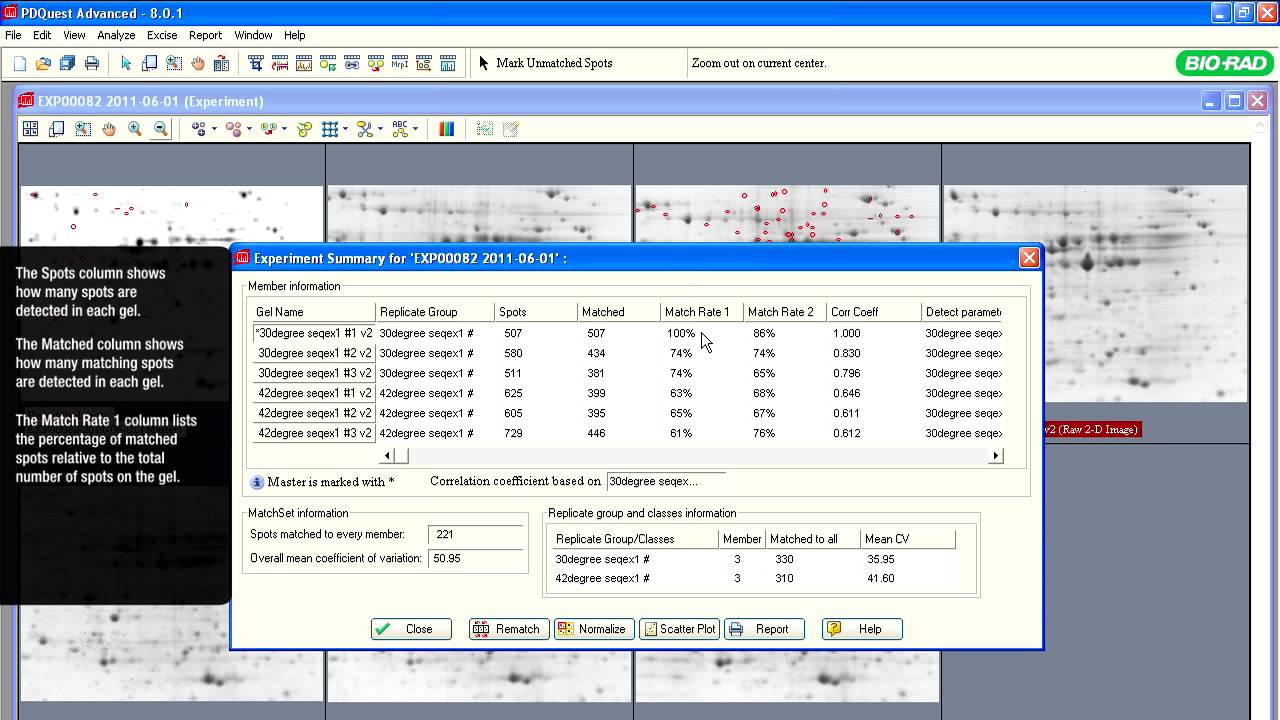Open the View menu
The height and width of the screenshot is (720, 1280).
click(x=74, y=35)
